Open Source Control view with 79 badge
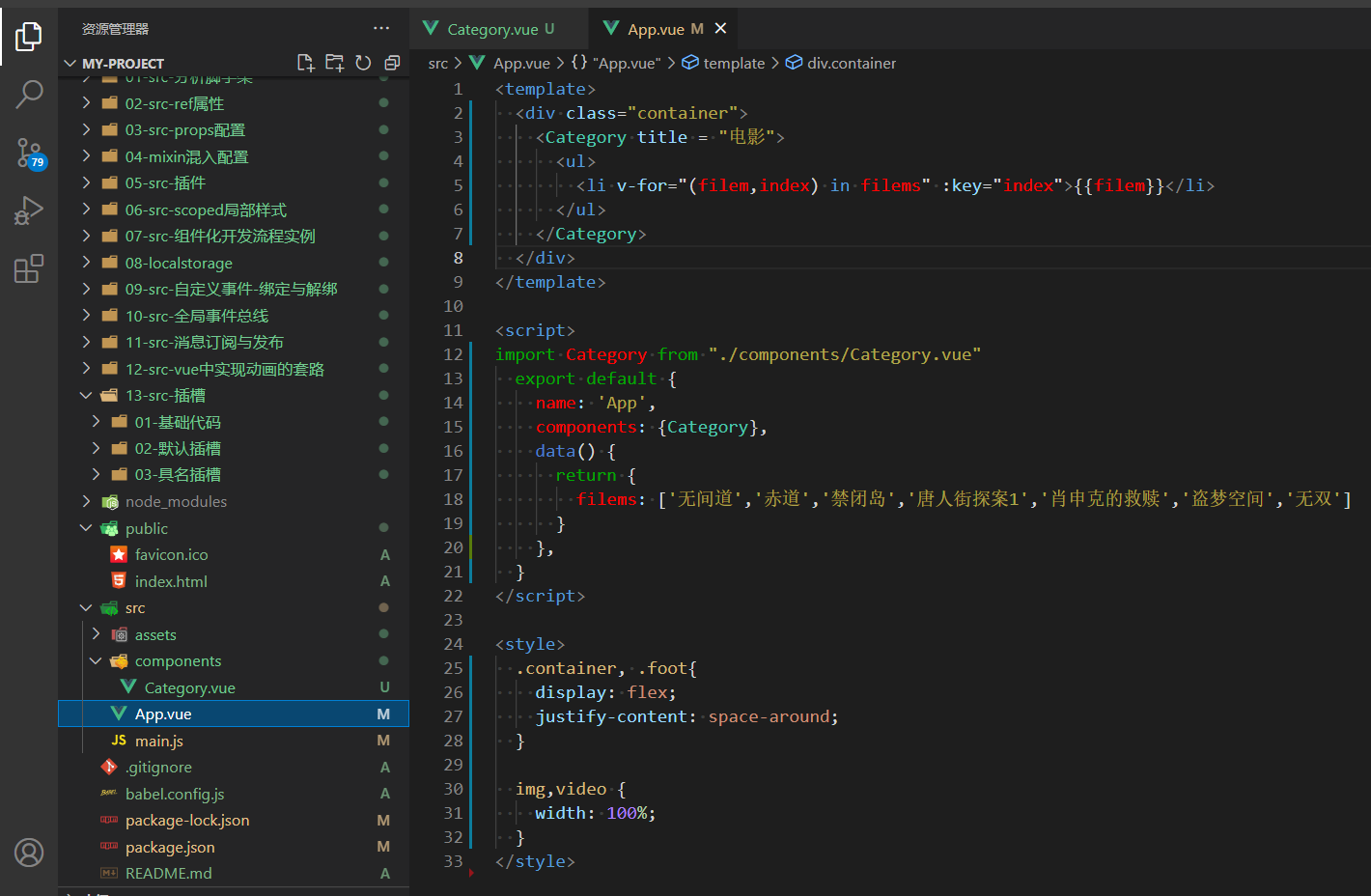Image resolution: width=1371 pixels, height=896 pixels. click(29, 153)
